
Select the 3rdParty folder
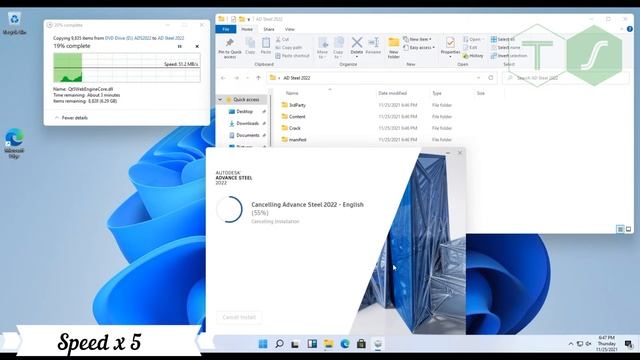(297, 105)
